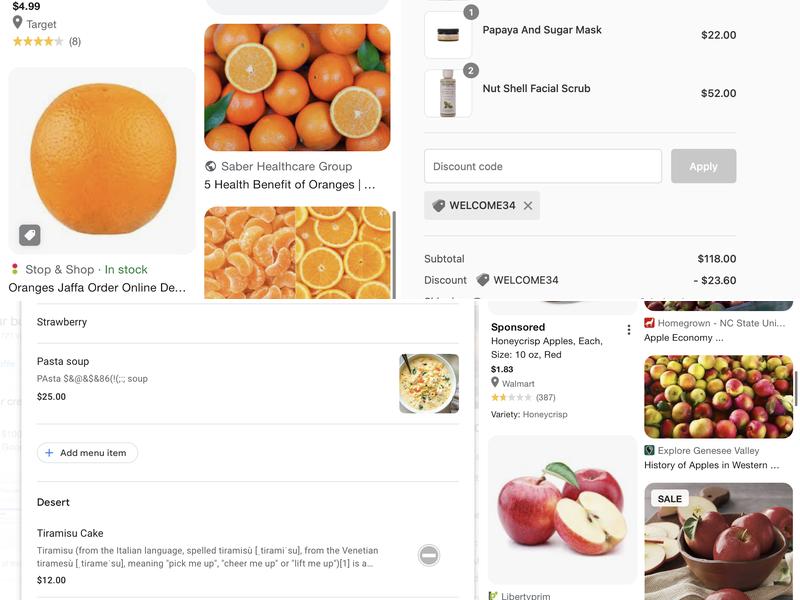This screenshot has width=800, height=600.
Task: Click the Walmart location pin icon
Action: (495, 383)
